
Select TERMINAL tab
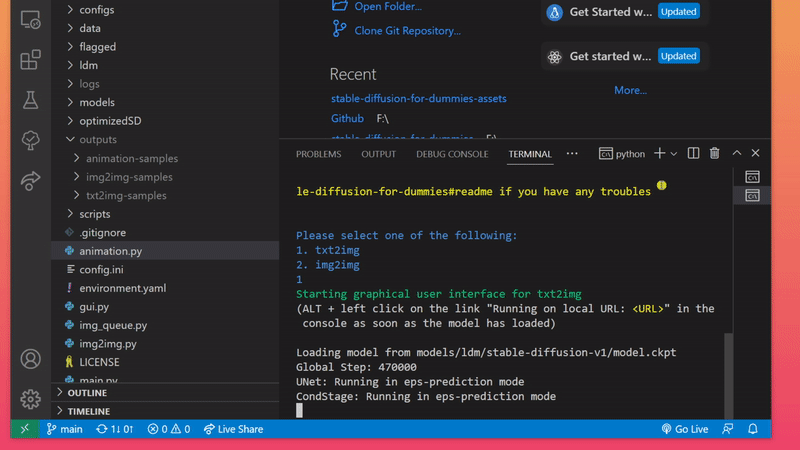pyautogui.click(x=530, y=154)
